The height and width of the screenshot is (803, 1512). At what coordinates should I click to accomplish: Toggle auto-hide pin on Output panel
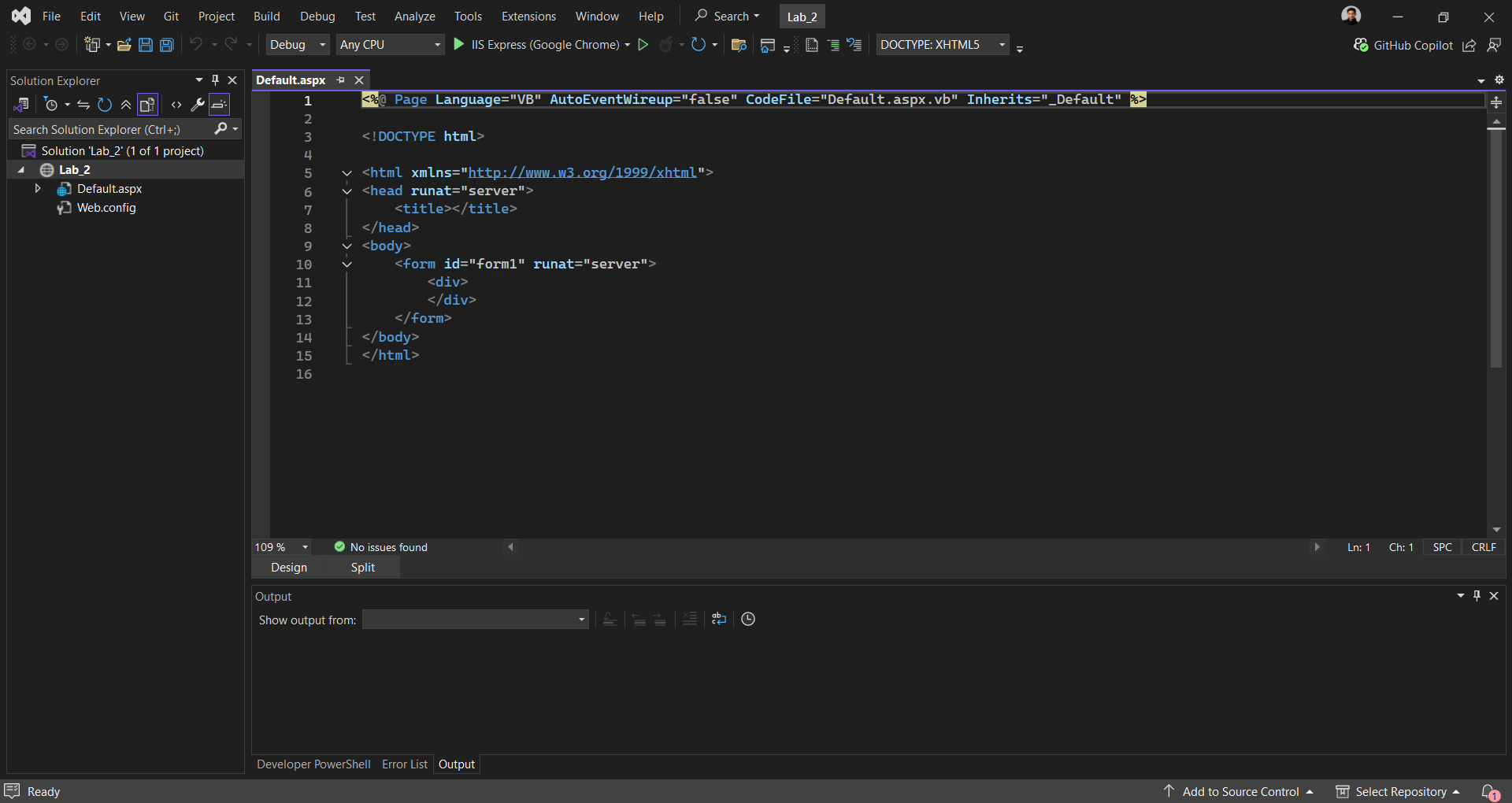(1477, 595)
